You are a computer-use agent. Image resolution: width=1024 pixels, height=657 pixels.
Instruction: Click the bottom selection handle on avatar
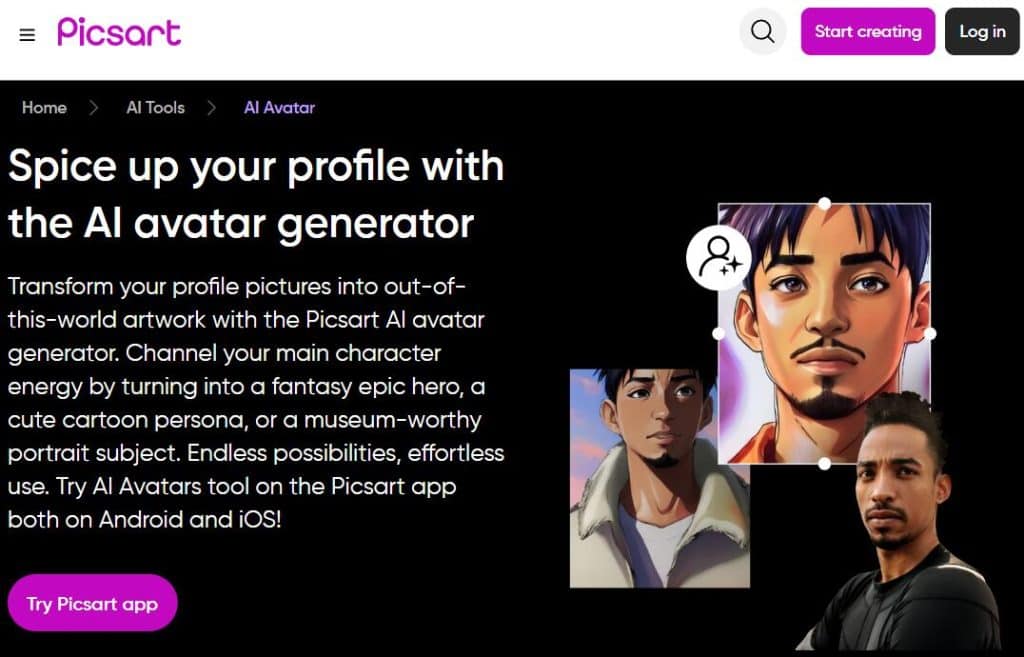click(824, 463)
